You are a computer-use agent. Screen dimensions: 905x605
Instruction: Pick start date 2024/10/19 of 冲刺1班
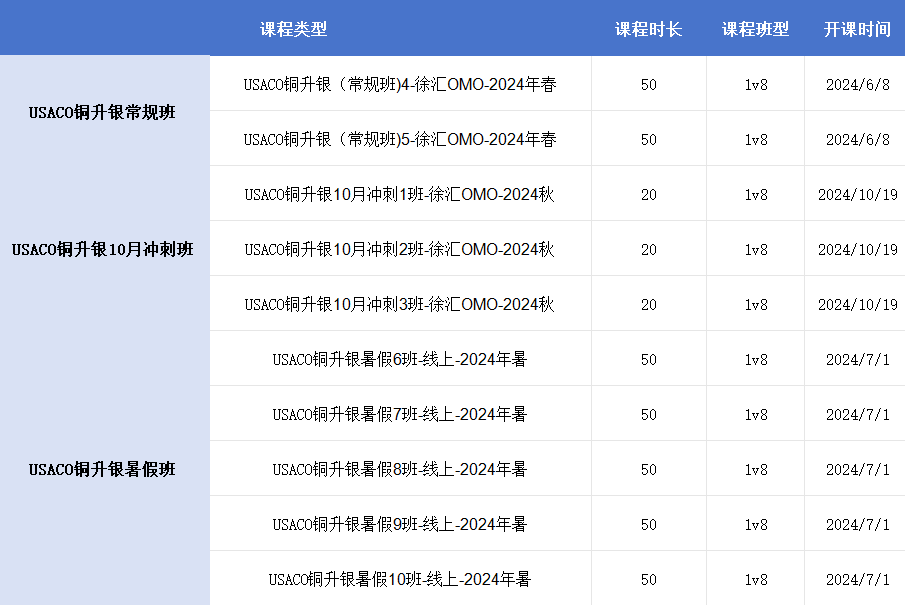click(858, 195)
